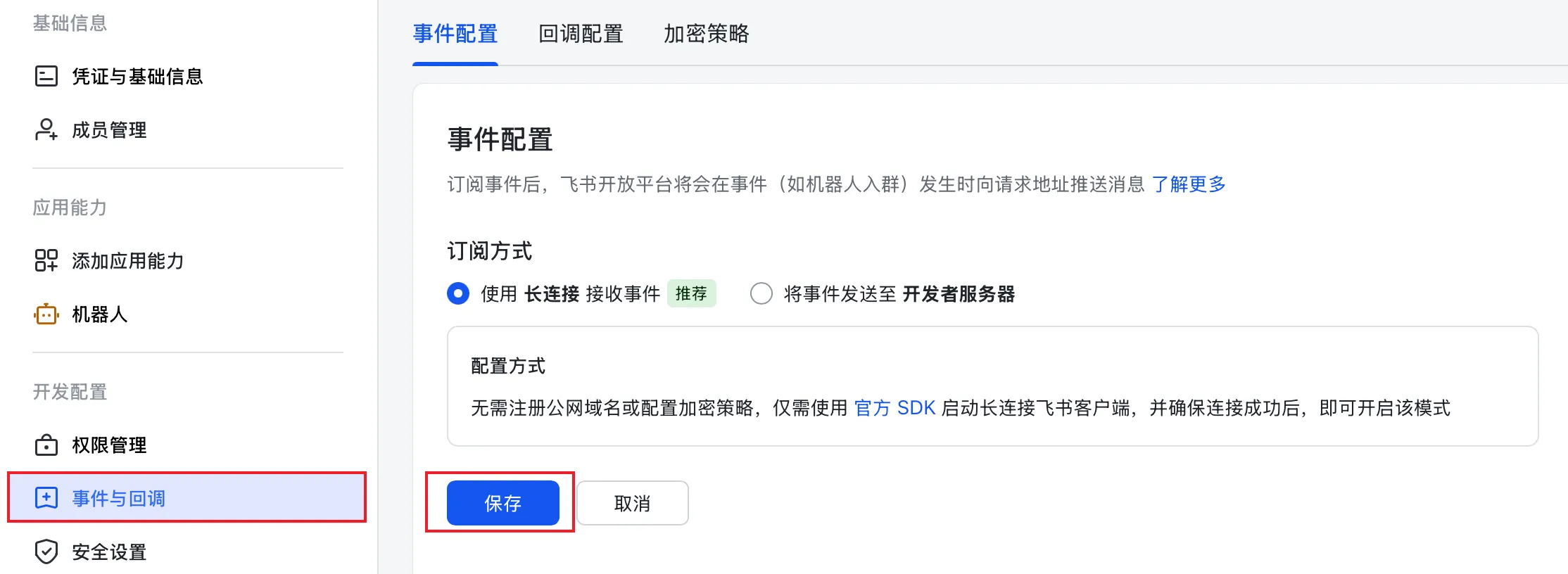The height and width of the screenshot is (574, 1568).
Task: Click the events and callbacks icon
Action: click(x=46, y=498)
